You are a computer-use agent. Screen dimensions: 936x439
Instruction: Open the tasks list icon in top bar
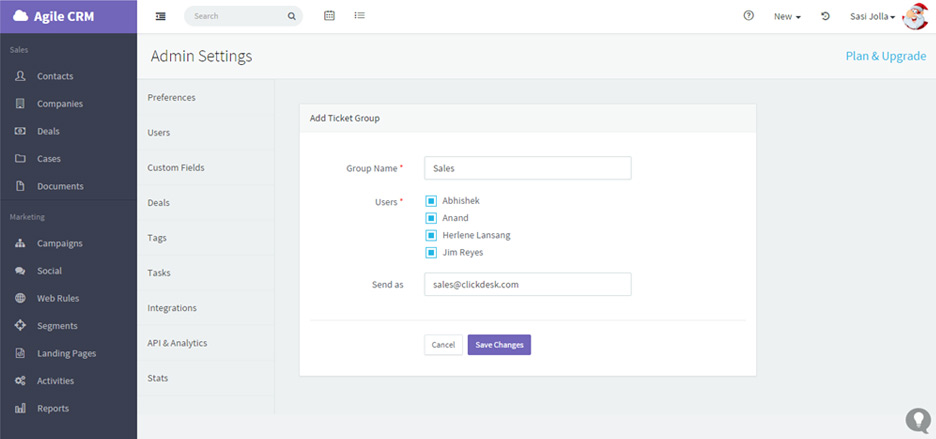(359, 16)
